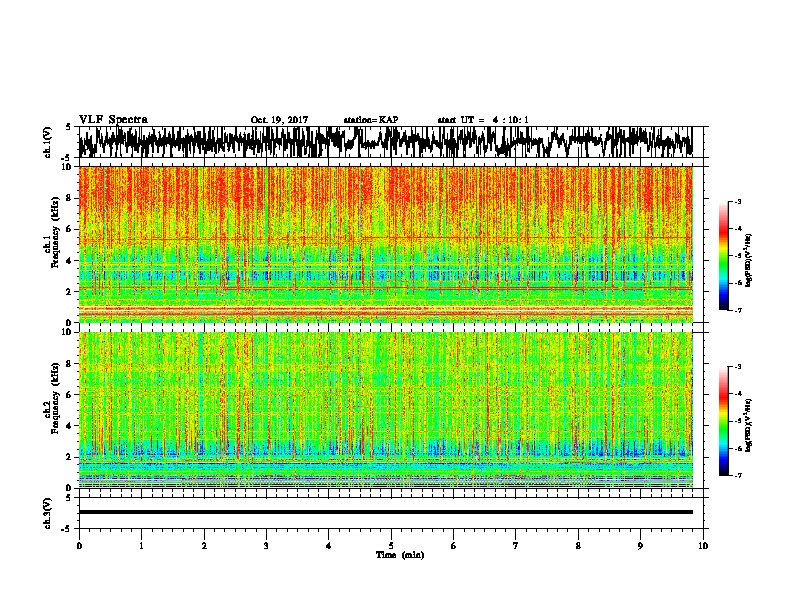Viewport: 792px width, 612px height.
Task: Click the "station=KAP" label
Action: [x=371, y=120]
